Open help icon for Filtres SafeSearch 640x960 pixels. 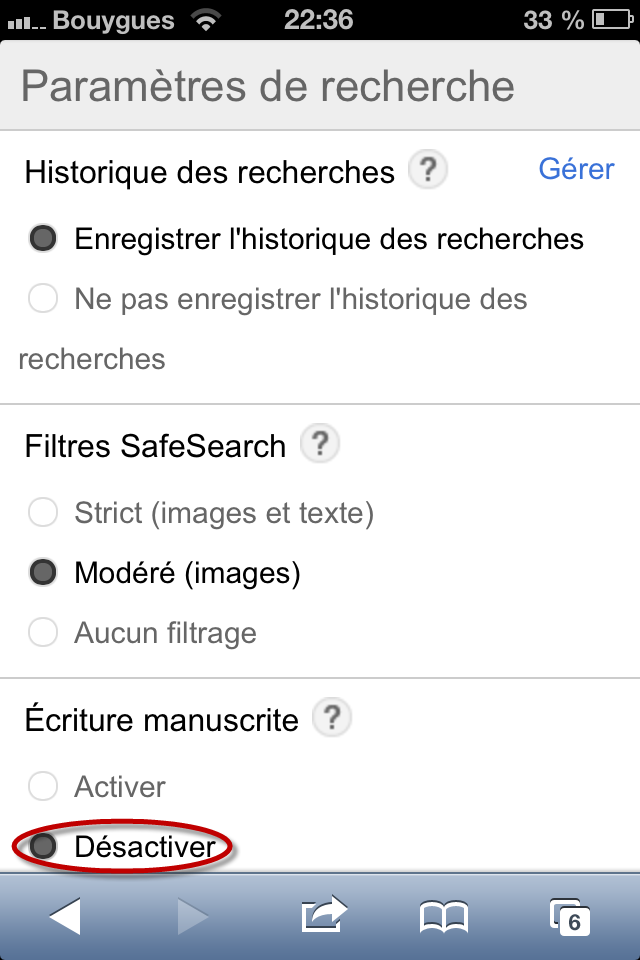pos(320,443)
